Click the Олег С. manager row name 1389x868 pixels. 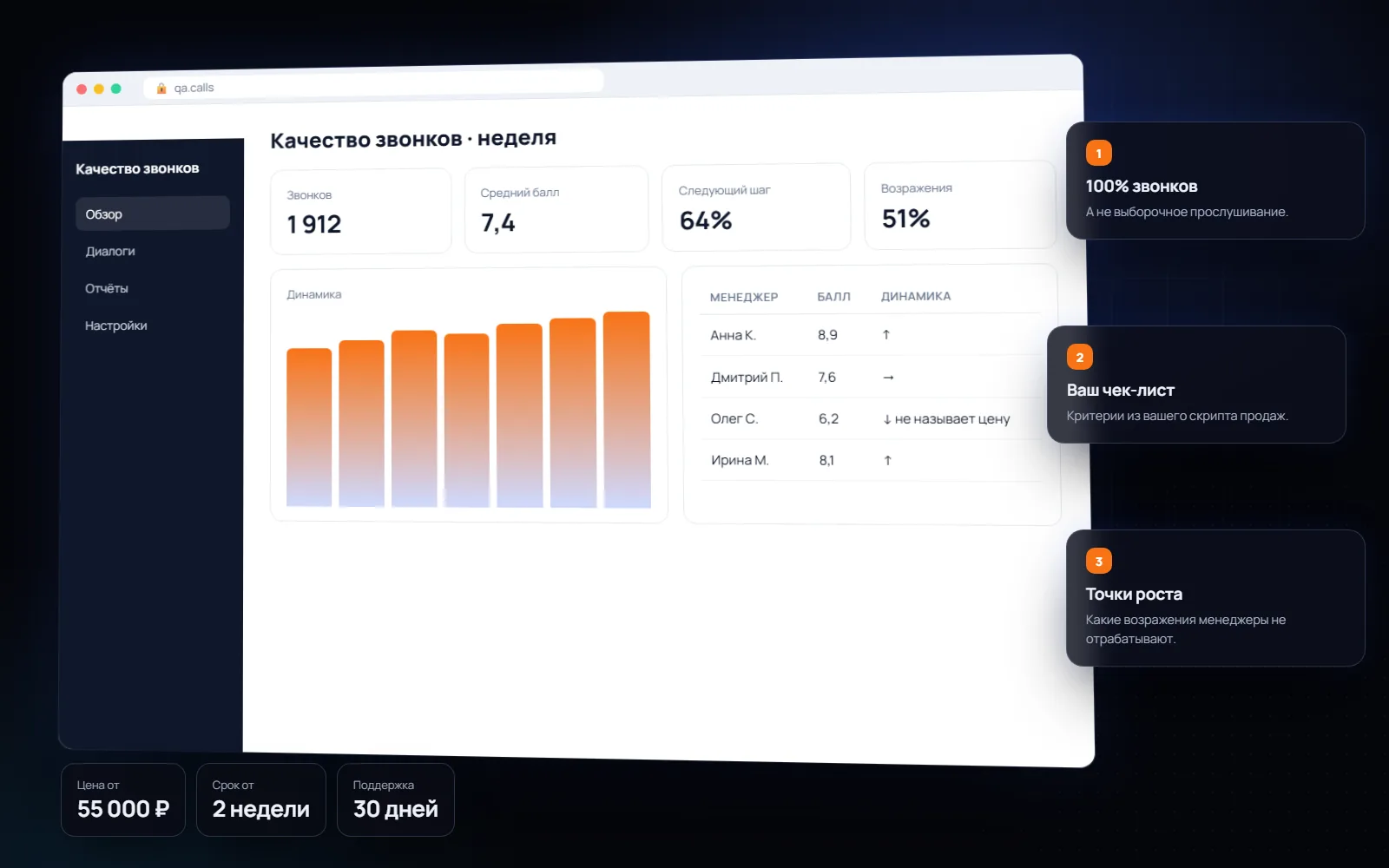click(x=734, y=418)
